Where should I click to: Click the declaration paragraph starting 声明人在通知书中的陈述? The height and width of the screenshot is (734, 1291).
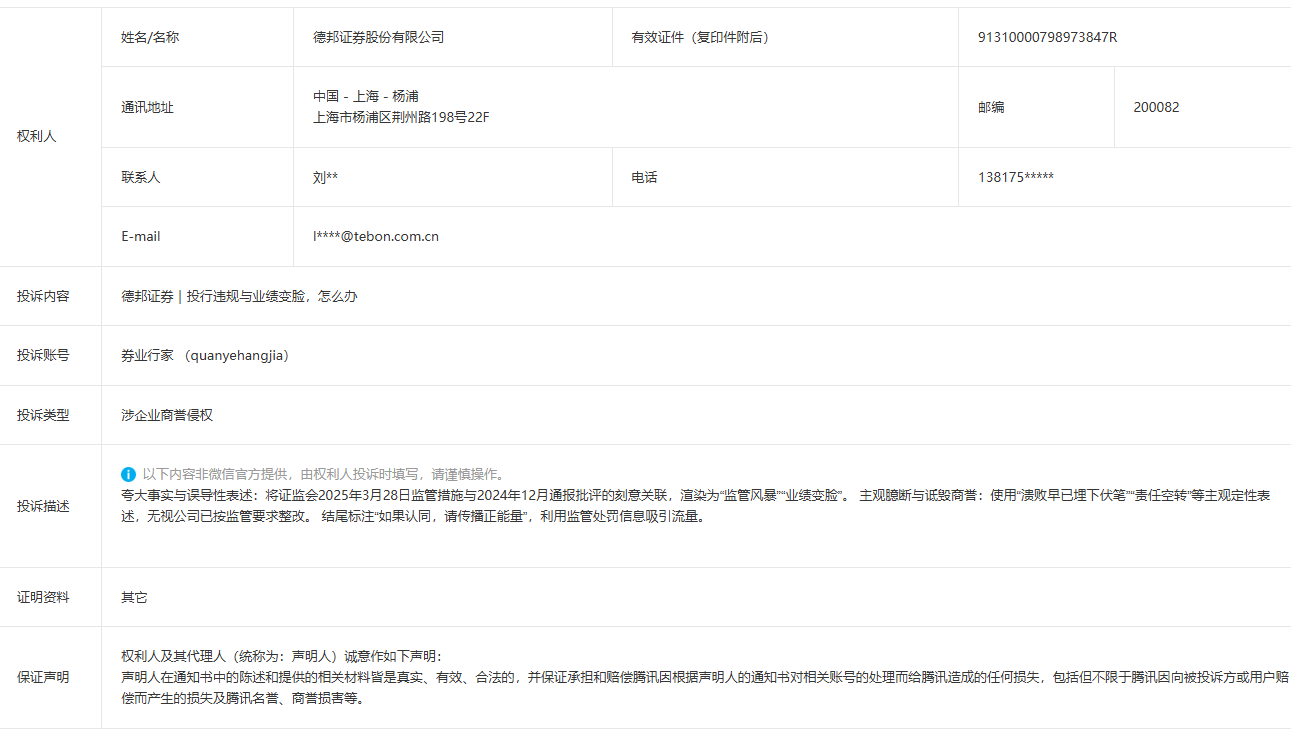point(704,688)
